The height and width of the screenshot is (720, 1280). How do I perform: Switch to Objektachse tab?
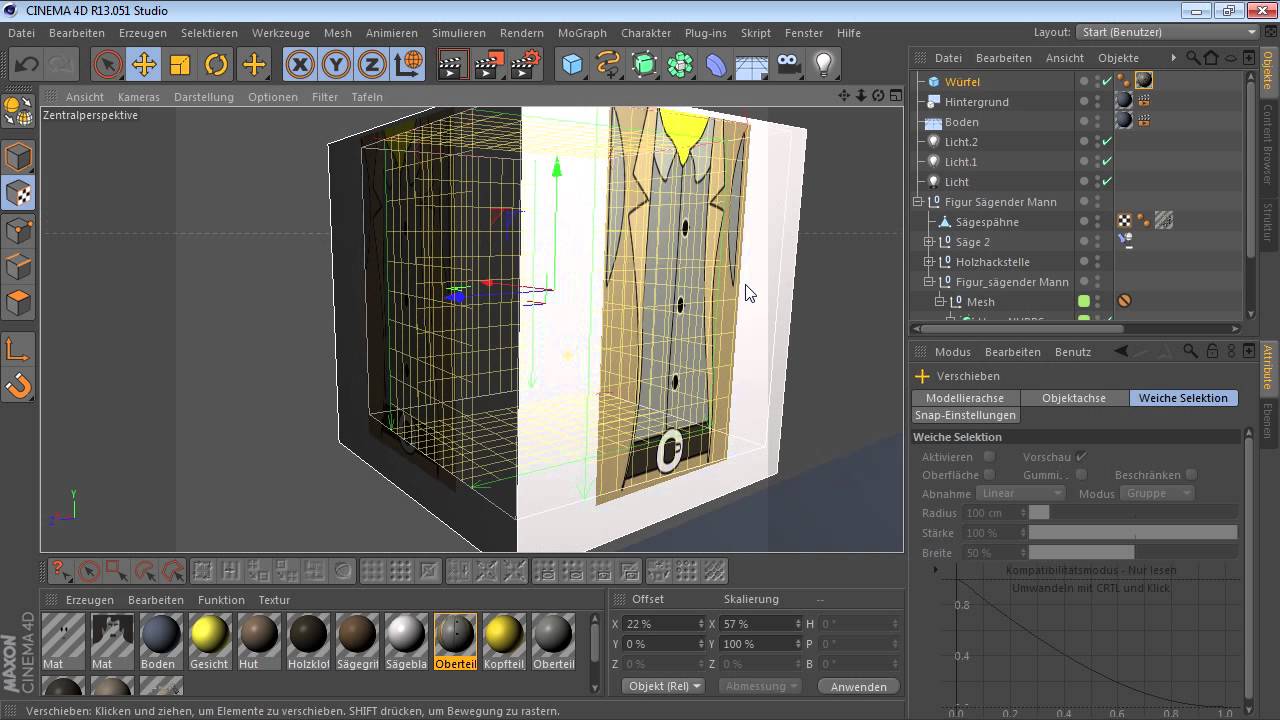pos(1074,398)
